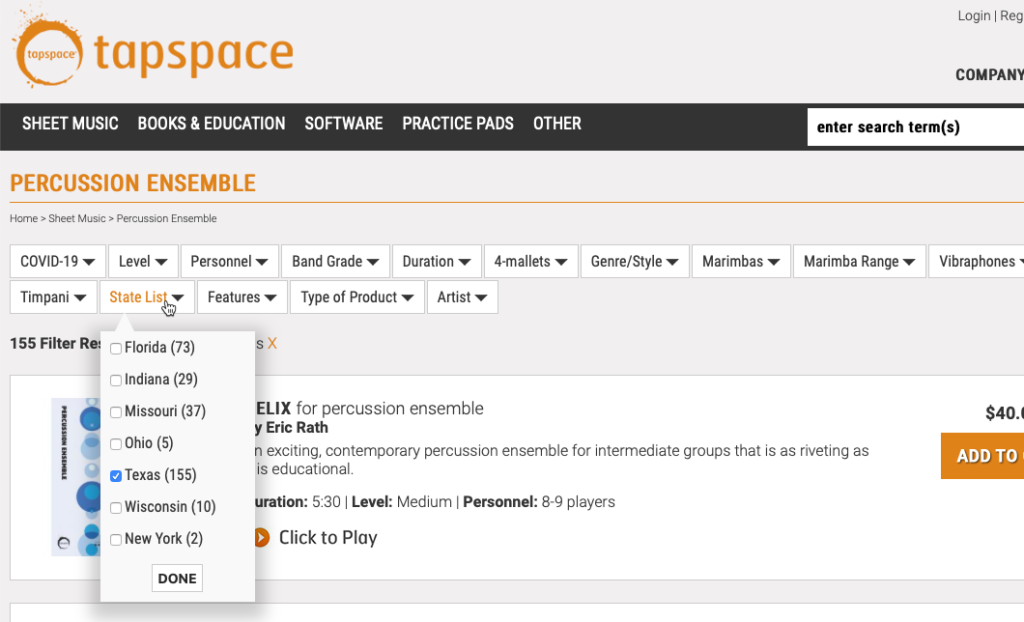Viewport: 1024px width, 622px height.
Task: Open Books & Education menu
Action: tap(212, 123)
